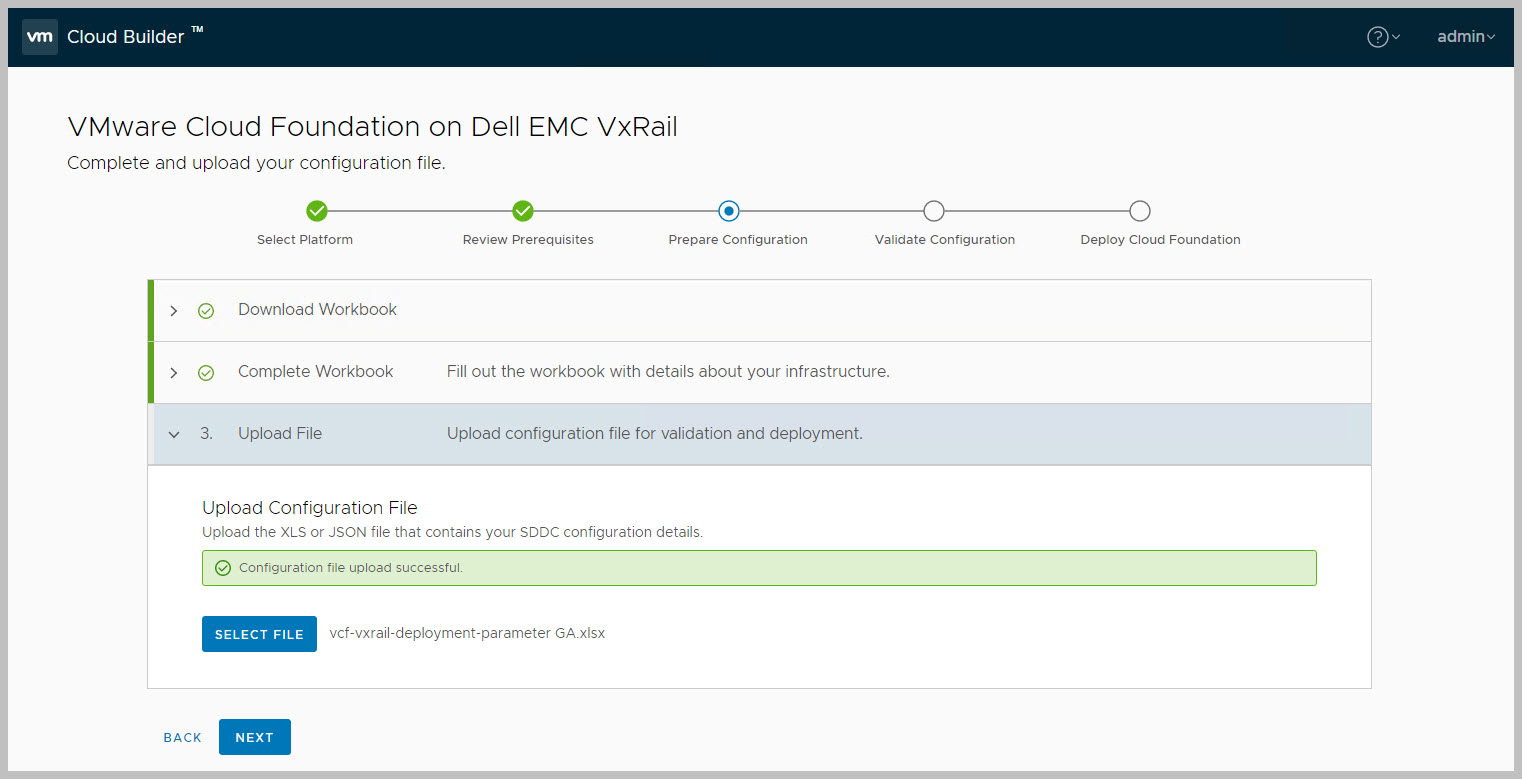Image resolution: width=1522 pixels, height=779 pixels.
Task: Expand the Download Workbook section chevron
Action: [174, 311]
